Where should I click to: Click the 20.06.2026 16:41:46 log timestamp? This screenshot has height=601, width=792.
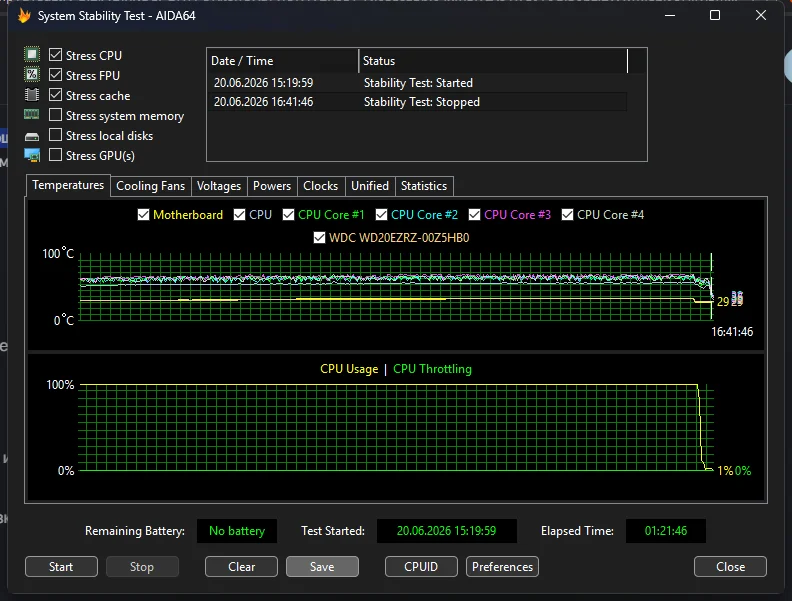click(263, 102)
